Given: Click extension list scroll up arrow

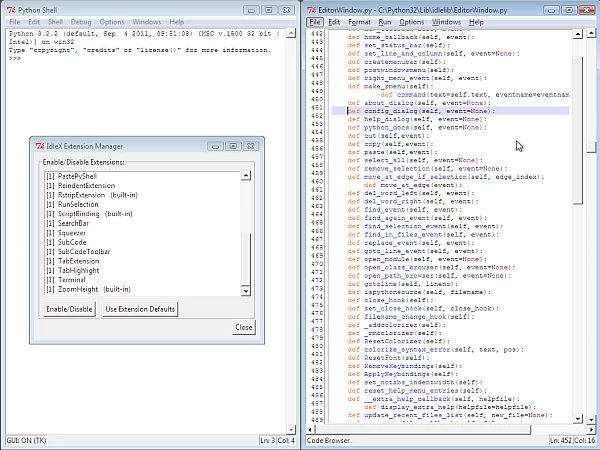Looking at the screenshot, I should click(x=246, y=176).
